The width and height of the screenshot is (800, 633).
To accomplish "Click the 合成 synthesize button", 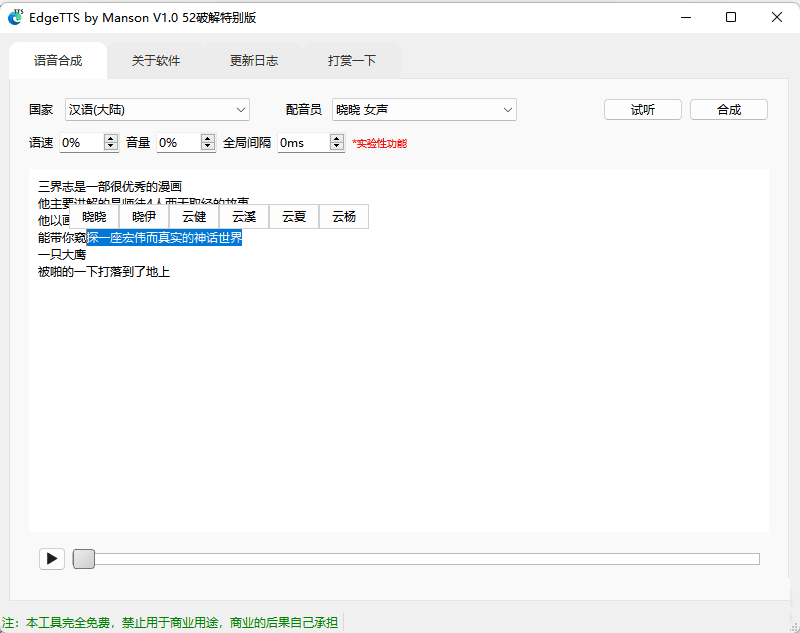I will click(x=728, y=110).
